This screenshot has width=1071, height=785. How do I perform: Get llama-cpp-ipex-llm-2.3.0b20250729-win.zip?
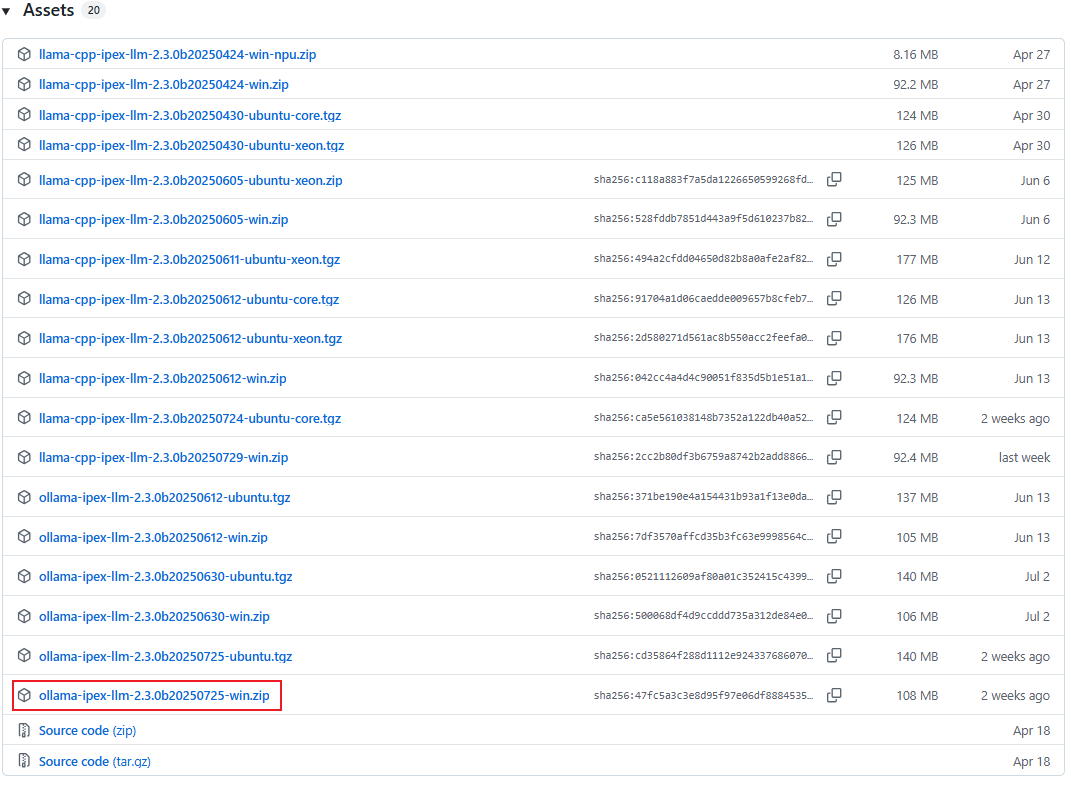(163, 458)
